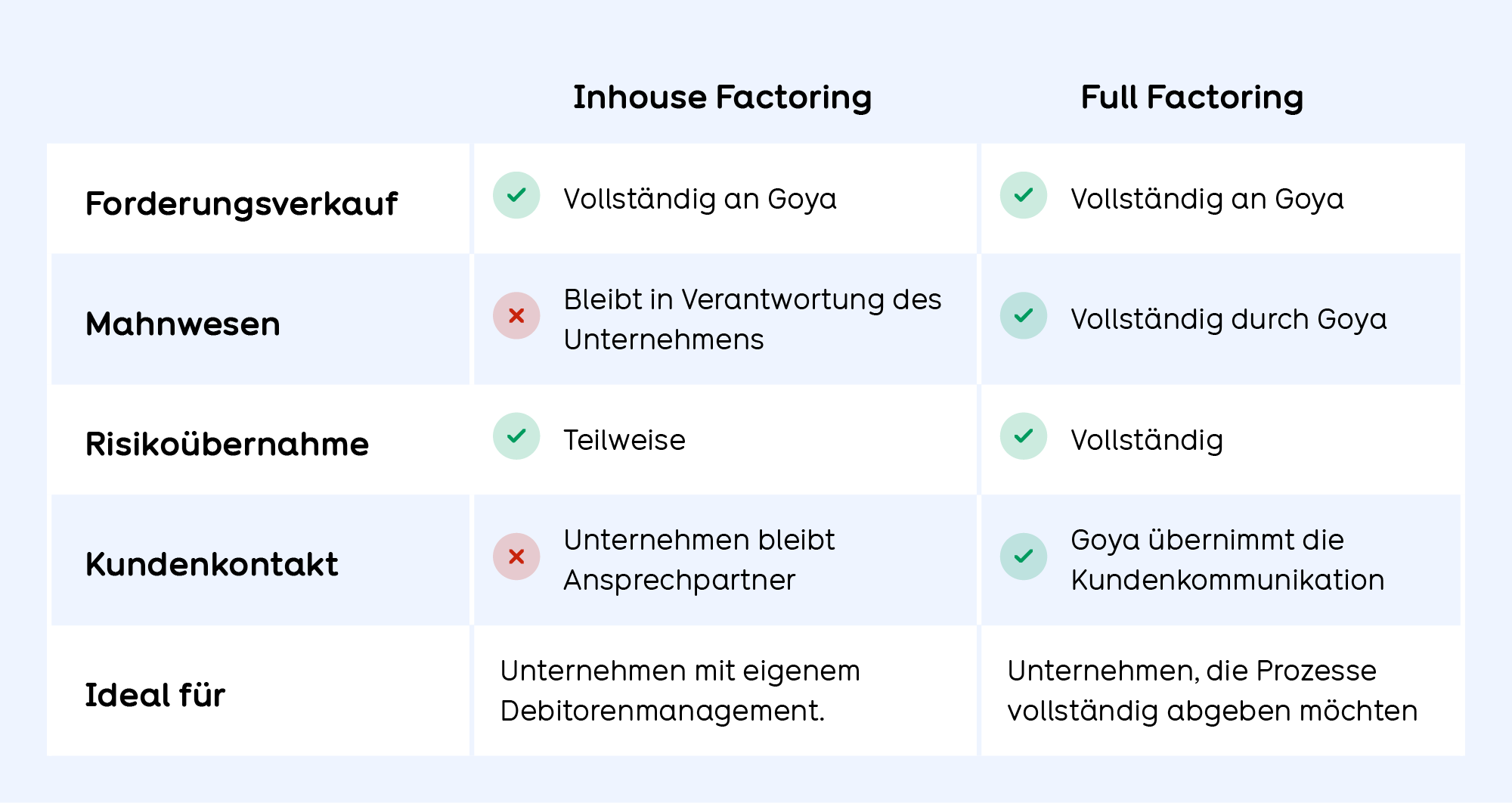Click the Kundenkontakt row label
1512x803 pixels.
pyautogui.click(x=212, y=564)
